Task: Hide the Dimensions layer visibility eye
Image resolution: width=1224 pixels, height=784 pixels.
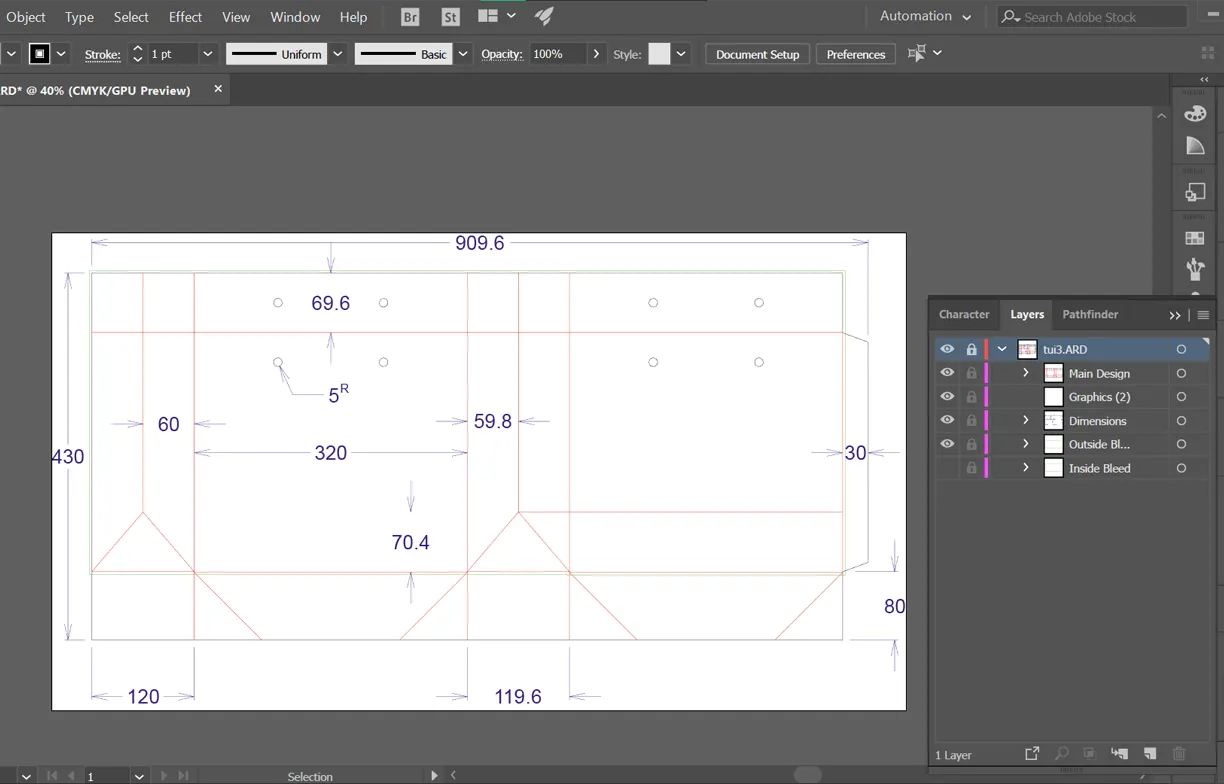Action: click(946, 420)
